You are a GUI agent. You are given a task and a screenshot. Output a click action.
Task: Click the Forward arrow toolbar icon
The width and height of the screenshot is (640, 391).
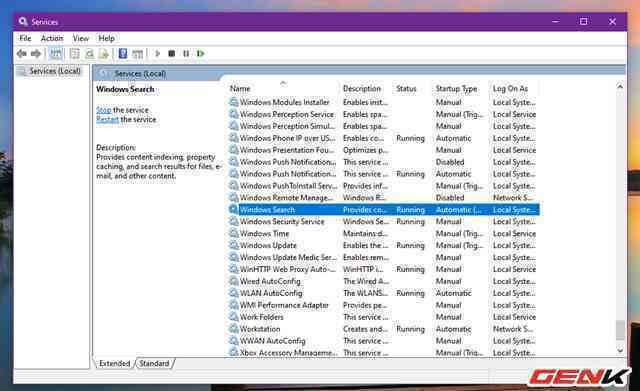click(36, 53)
